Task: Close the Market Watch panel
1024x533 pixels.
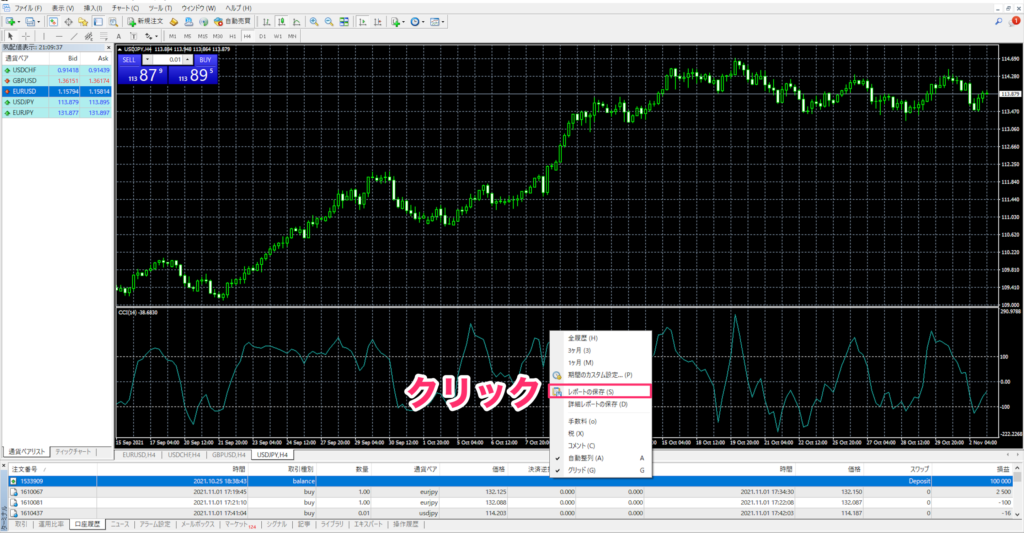Action: tap(108, 47)
